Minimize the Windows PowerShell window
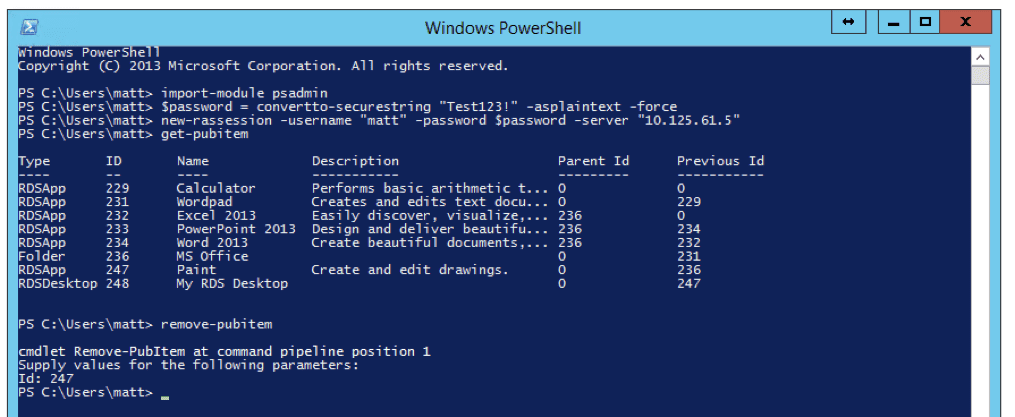Screen dimensions: 1015x417 click(x=894, y=22)
